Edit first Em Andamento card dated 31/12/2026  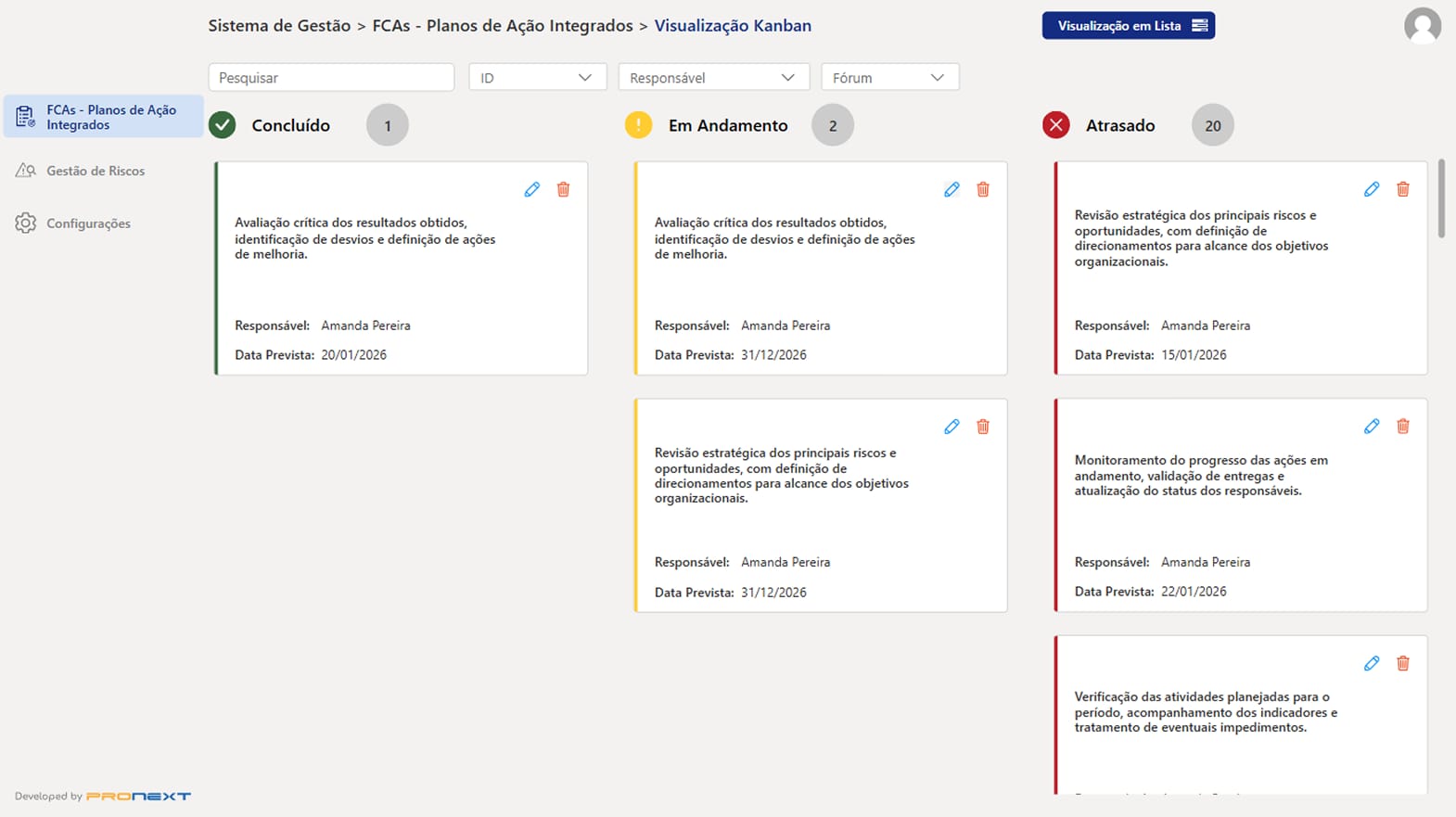click(952, 189)
